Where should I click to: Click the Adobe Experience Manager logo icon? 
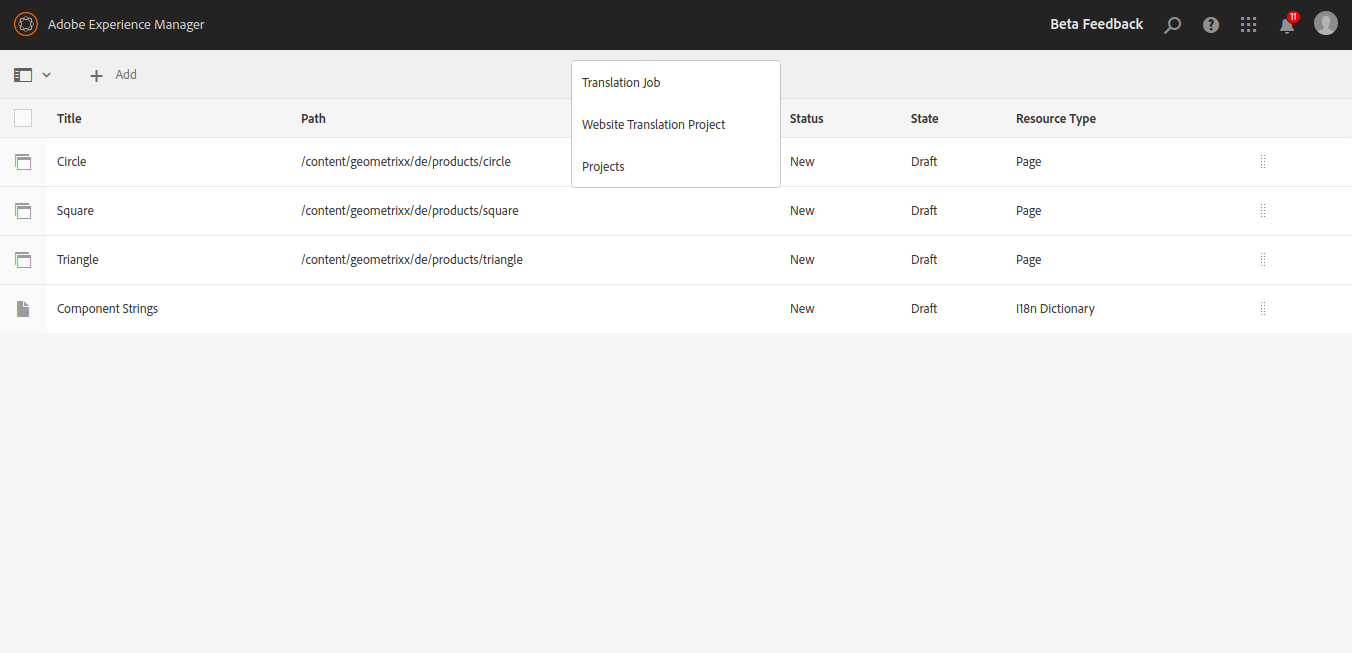(x=26, y=25)
